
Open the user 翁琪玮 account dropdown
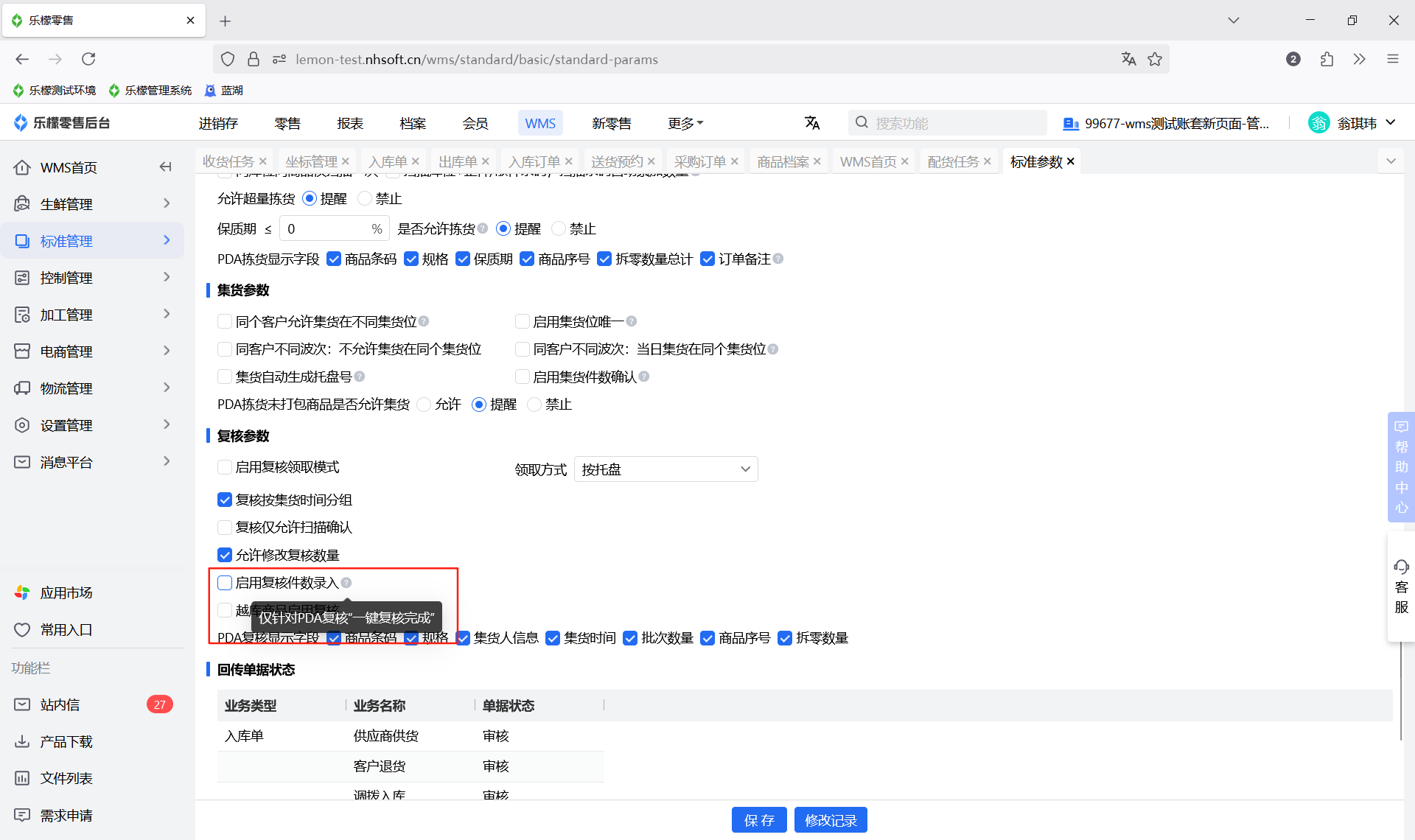[x=1352, y=123]
